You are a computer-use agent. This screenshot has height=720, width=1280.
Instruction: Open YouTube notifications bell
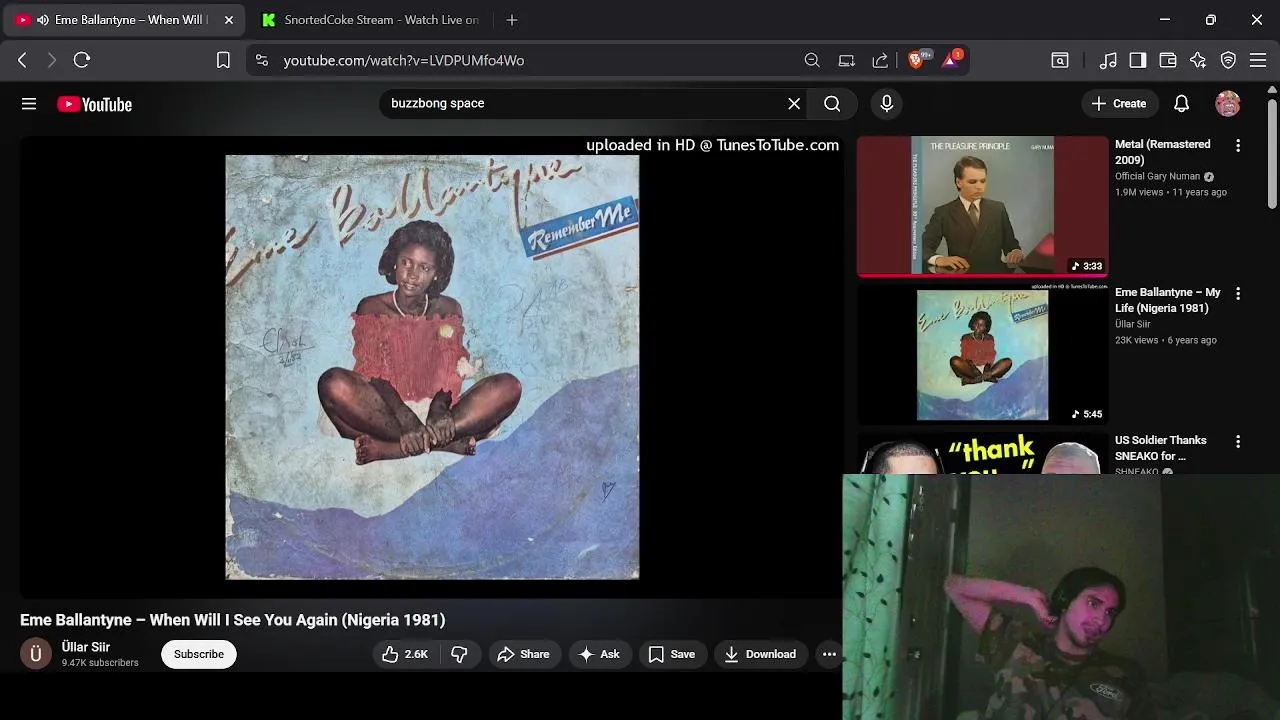tap(1181, 103)
